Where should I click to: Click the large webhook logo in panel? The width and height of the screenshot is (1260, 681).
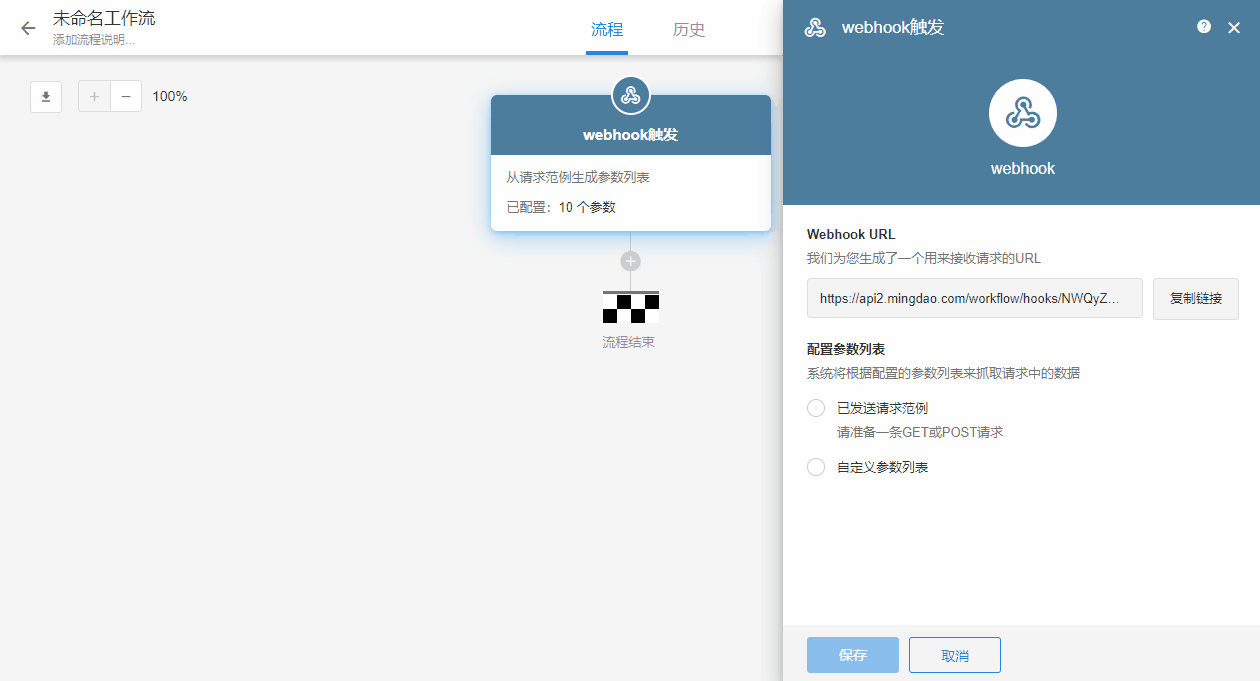[1022, 113]
